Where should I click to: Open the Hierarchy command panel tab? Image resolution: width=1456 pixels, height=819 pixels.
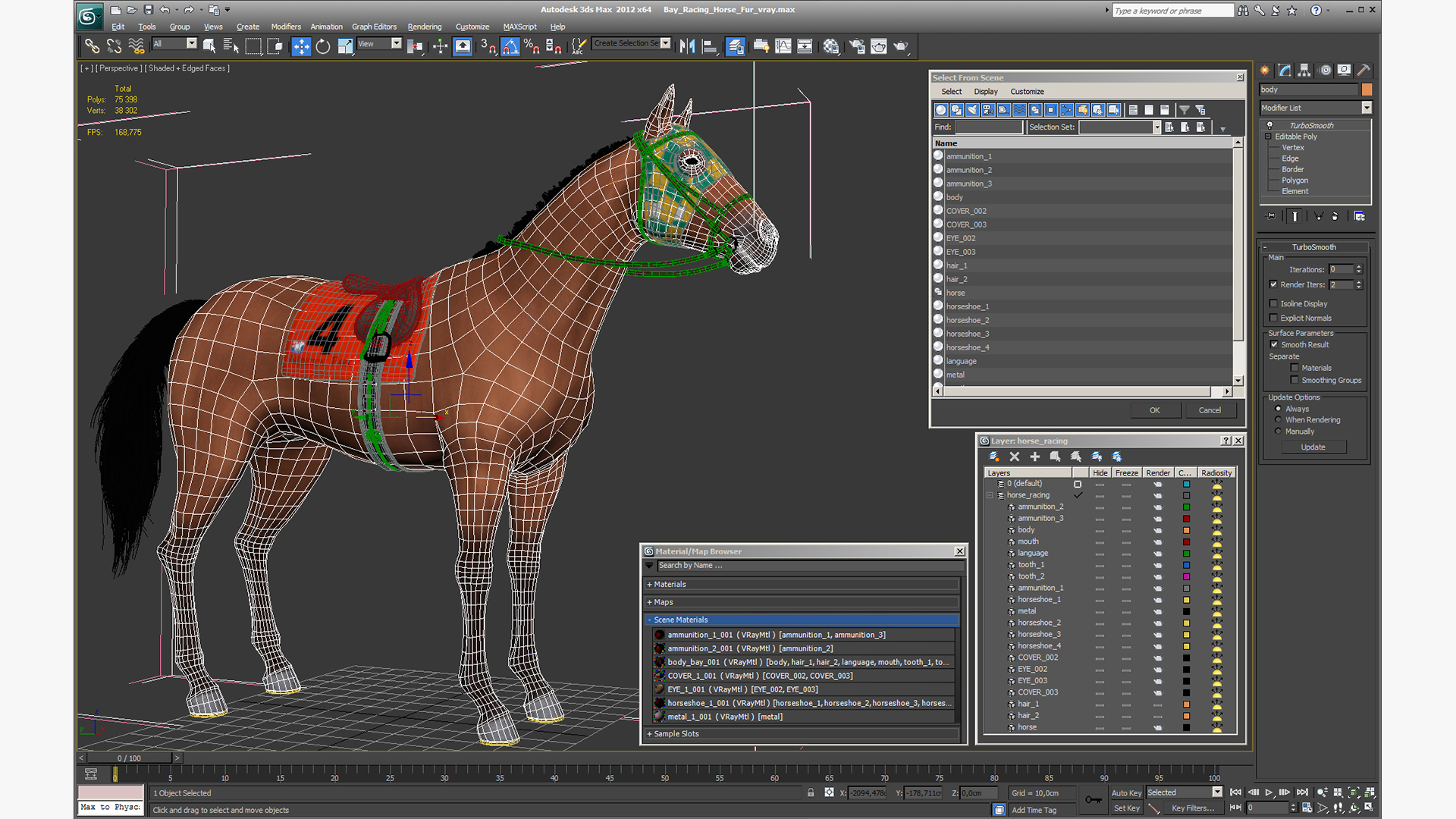(x=1304, y=70)
